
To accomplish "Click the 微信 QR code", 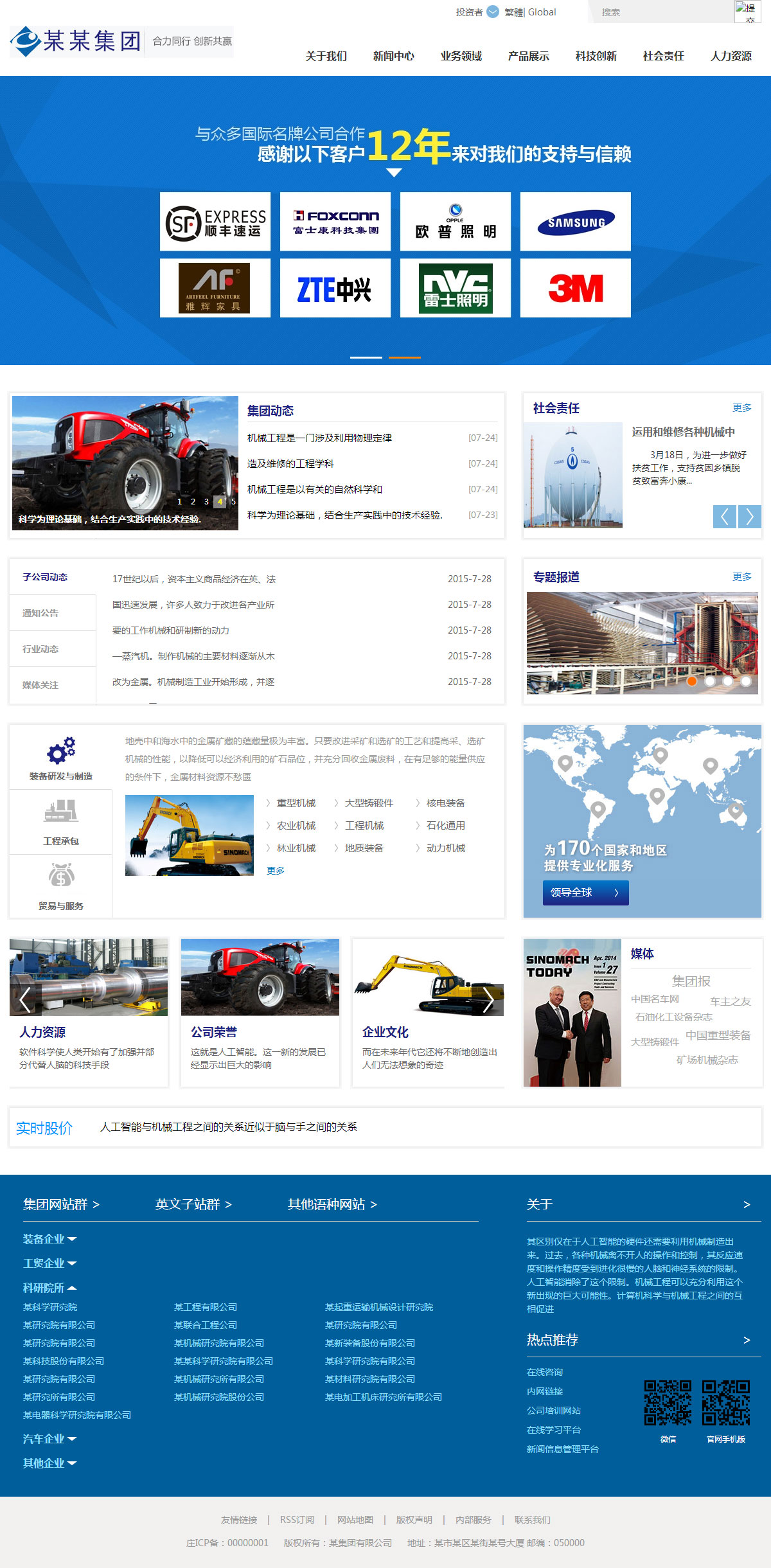I will [668, 1402].
